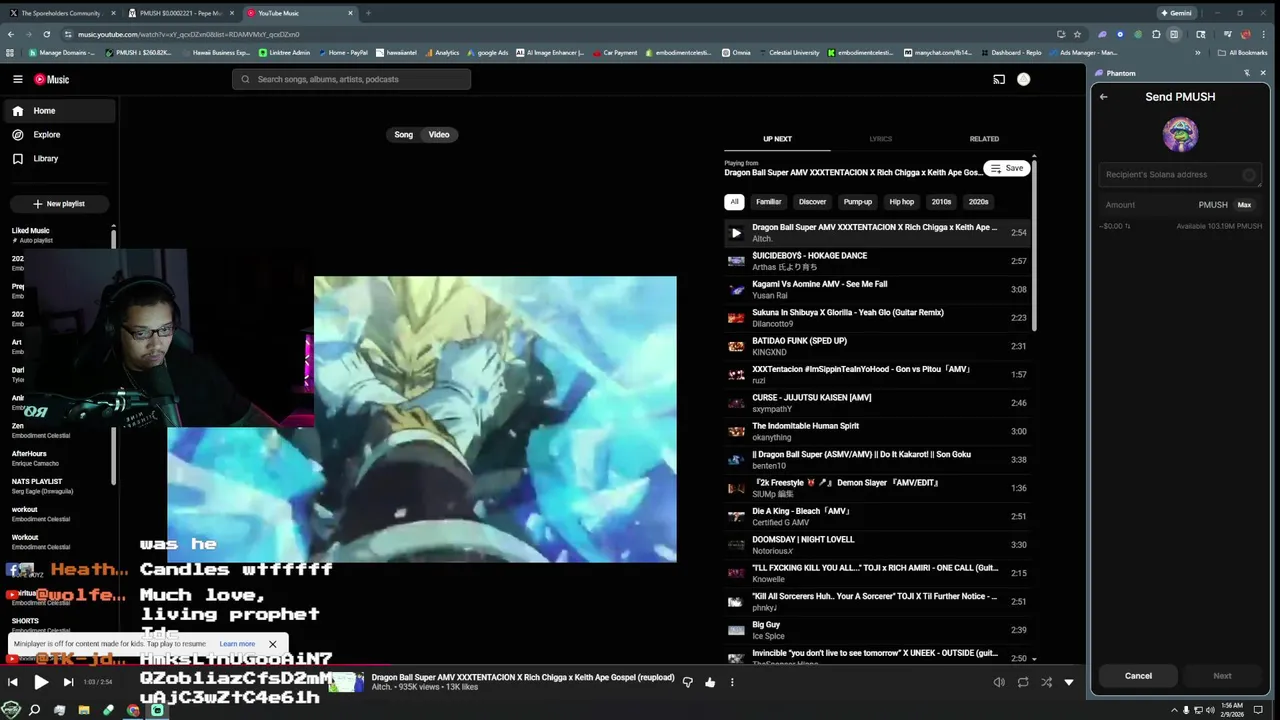Skip to next track in player bar
This screenshot has width=1280, height=720.
pyautogui.click(x=68, y=682)
